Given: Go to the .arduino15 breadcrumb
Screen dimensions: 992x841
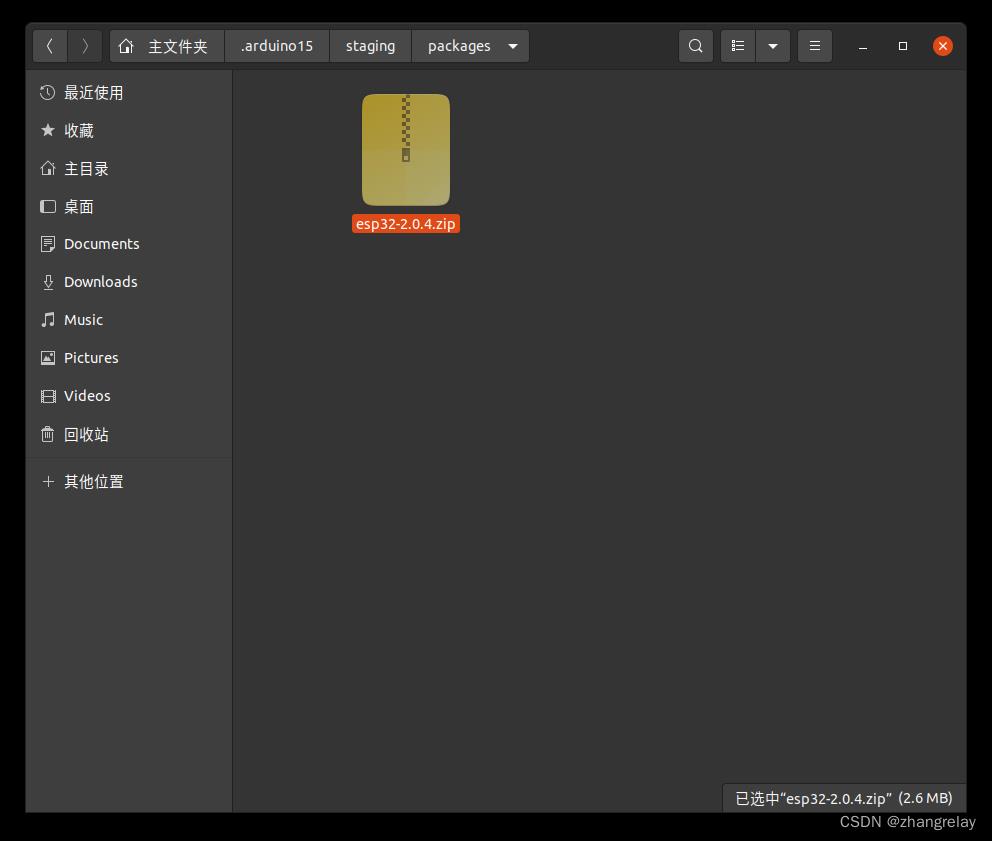Looking at the screenshot, I should pyautogui.click(x=276, y=46).
